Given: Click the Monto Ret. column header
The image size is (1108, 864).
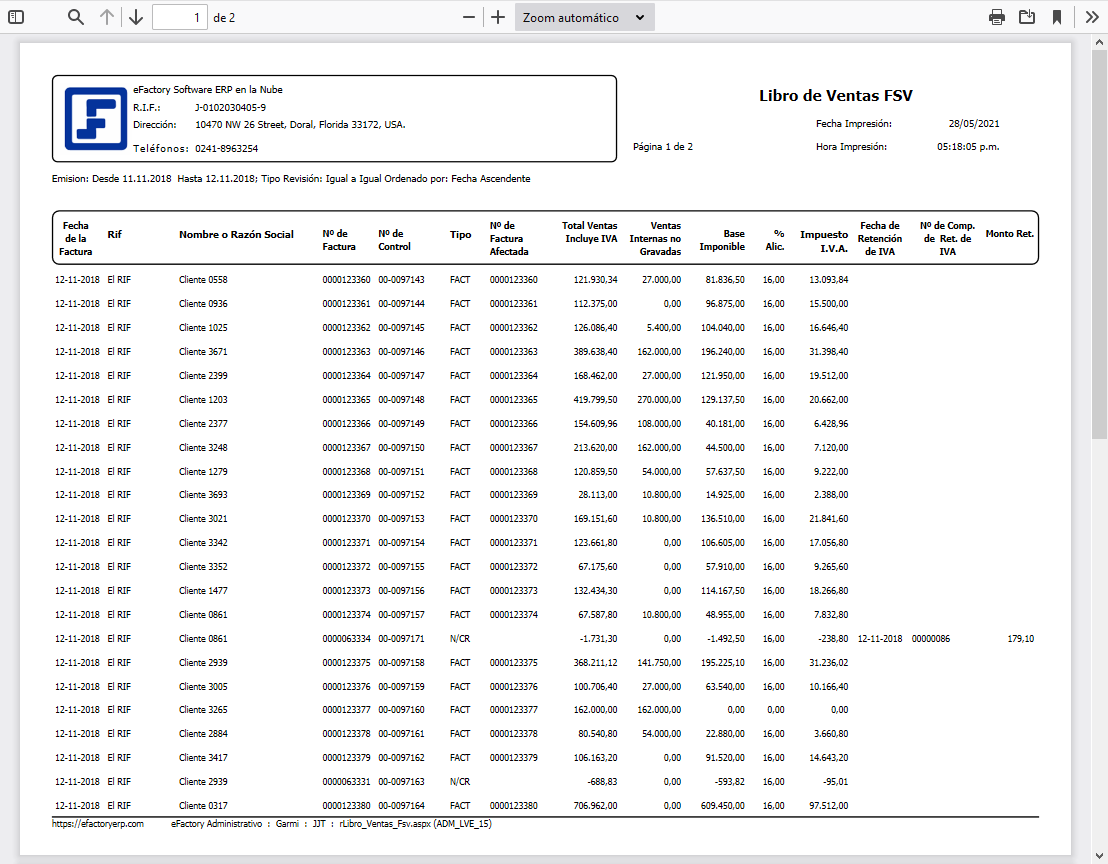Looking at the screenshot, I should [1009, 234].
